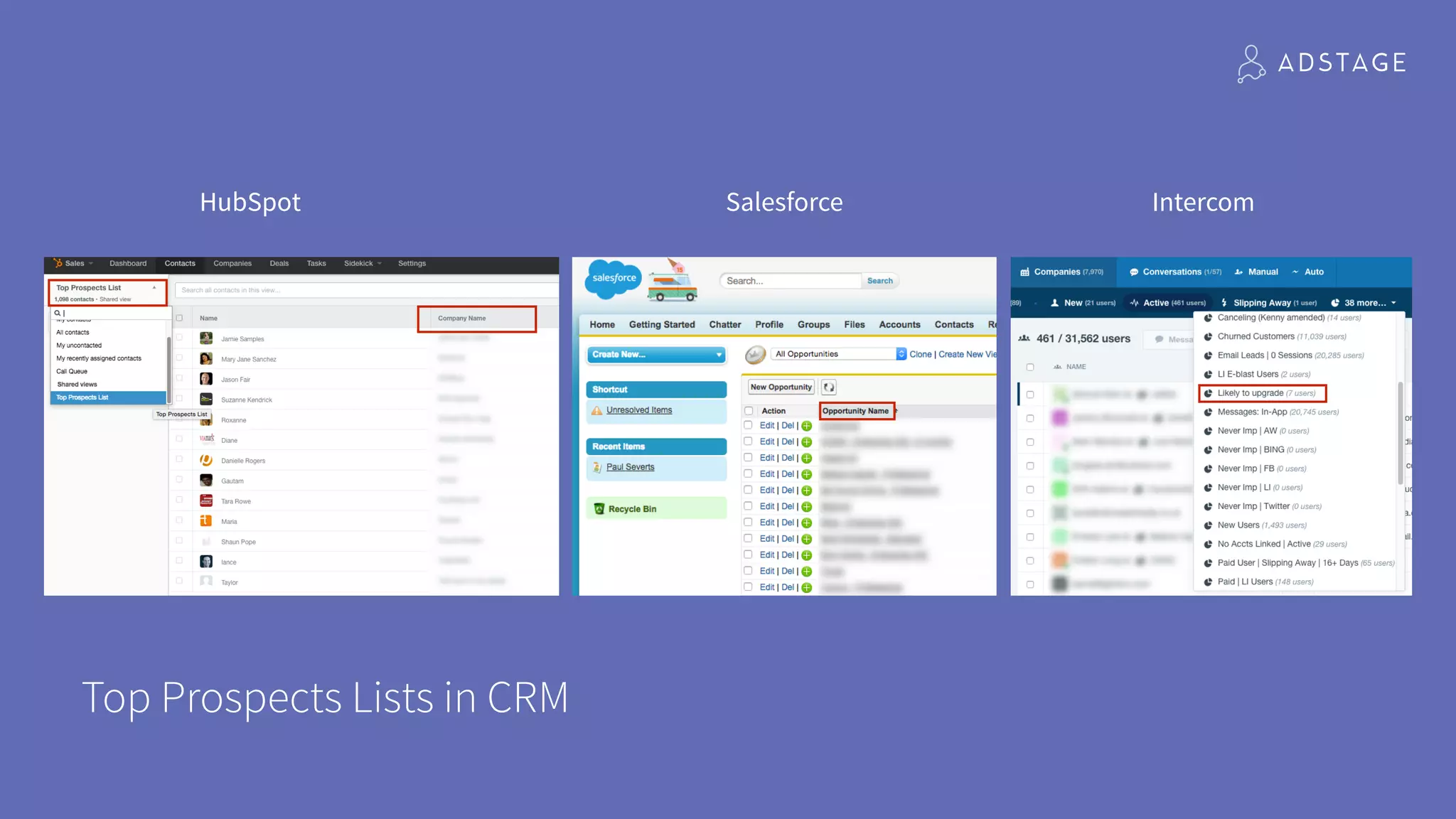Click the magnifier icon in HubSpot view search
The image size is (1456, 819).
pyautogui.click(x=58, y=313)
